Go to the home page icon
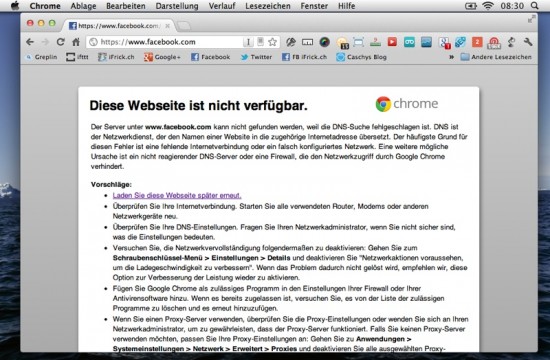Image resolution: width=550 pixels, height=360 pixels. pos(76,42)
